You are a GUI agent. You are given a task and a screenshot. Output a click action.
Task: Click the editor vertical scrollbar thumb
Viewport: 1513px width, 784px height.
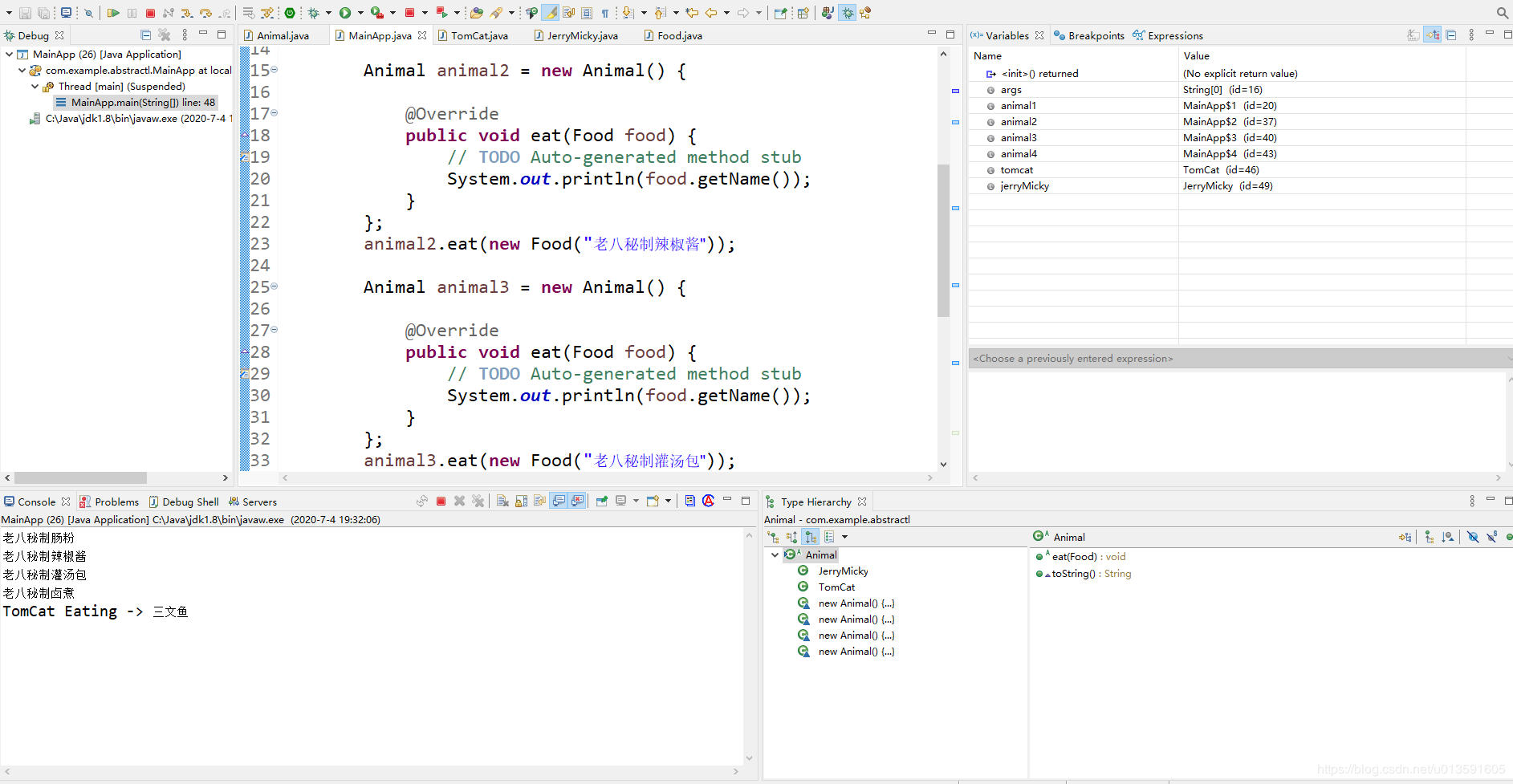pos(943,240)
